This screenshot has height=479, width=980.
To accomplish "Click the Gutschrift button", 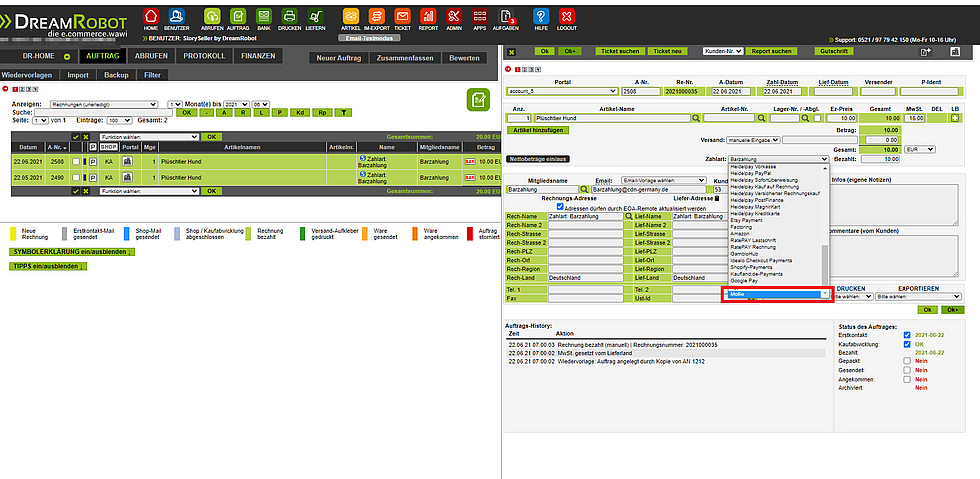I will pos(834,51).
